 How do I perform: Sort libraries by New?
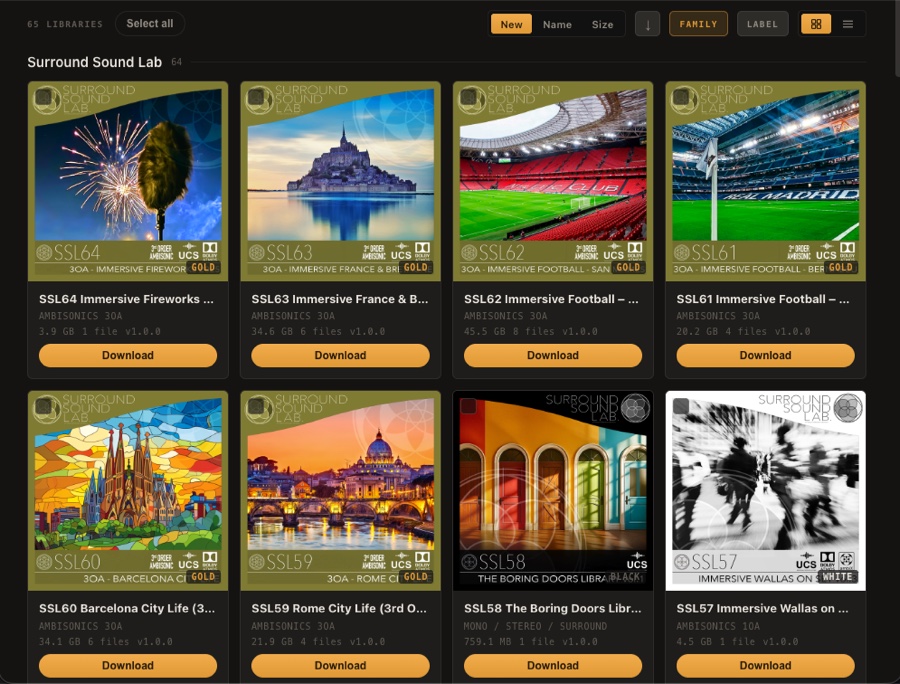[x=511, y=24]
